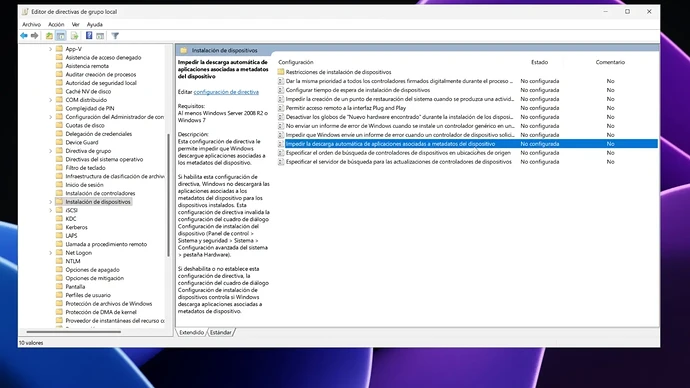Viewport: 690px width, 388px height.
Task: Expand the App-V tree node
Action: click(x=50, y=49)
